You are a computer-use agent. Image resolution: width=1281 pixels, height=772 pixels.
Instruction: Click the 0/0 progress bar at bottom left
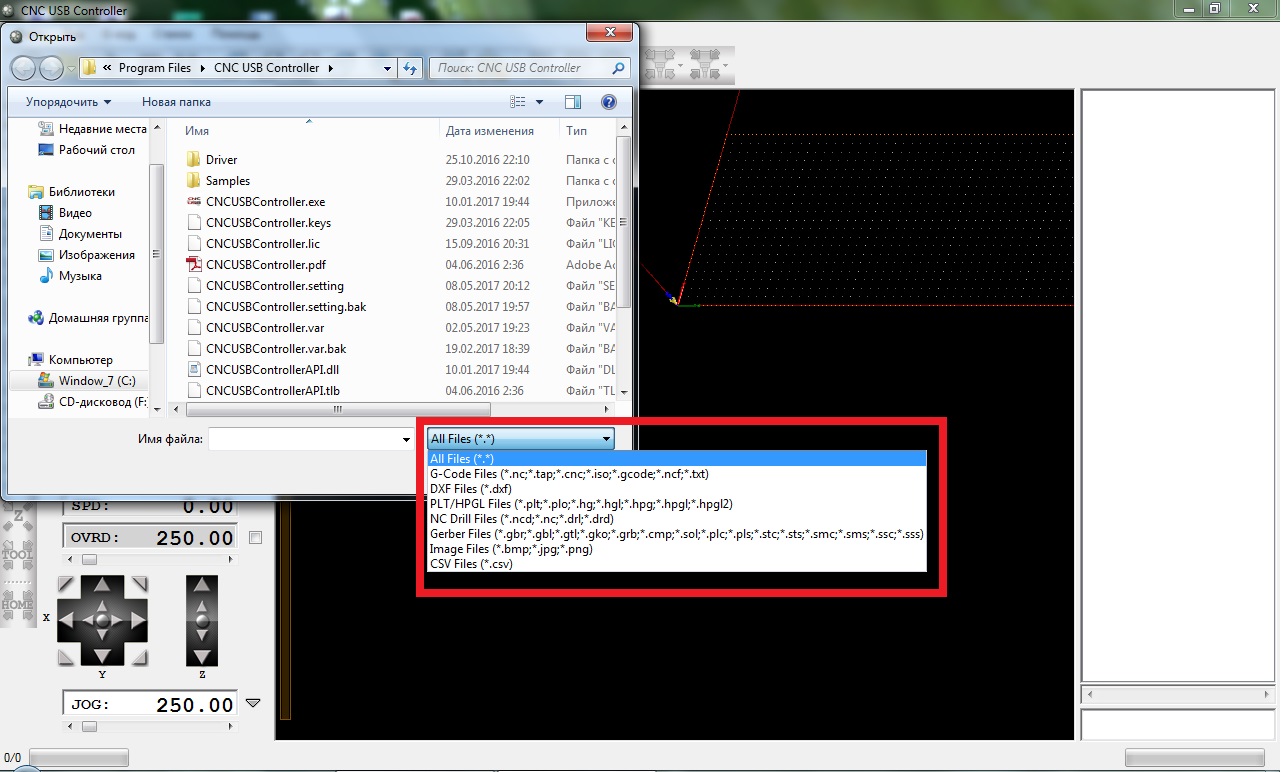[x=79, y=757]
